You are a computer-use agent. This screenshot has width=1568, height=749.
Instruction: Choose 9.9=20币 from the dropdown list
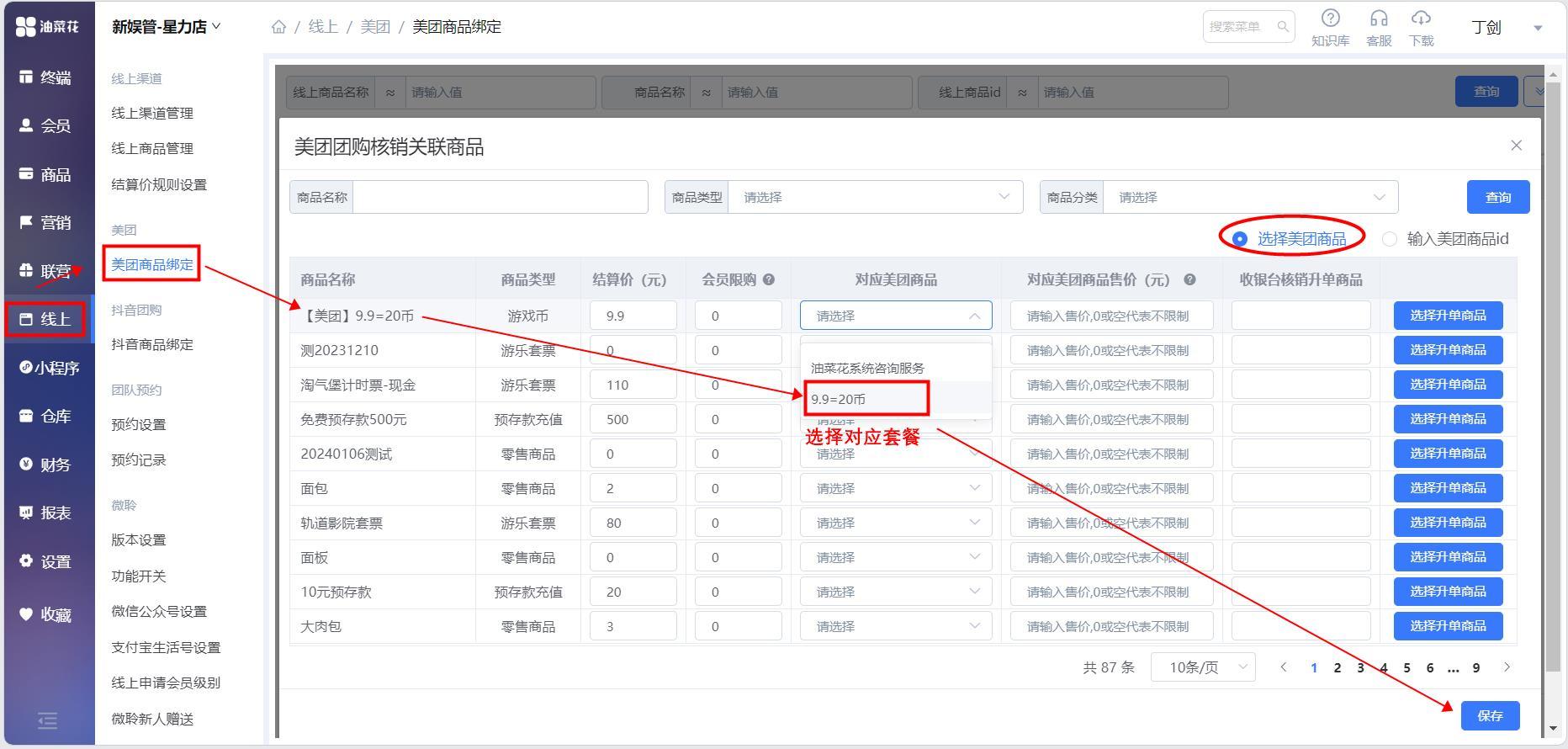pyautogui.click(x=896, y=399)
